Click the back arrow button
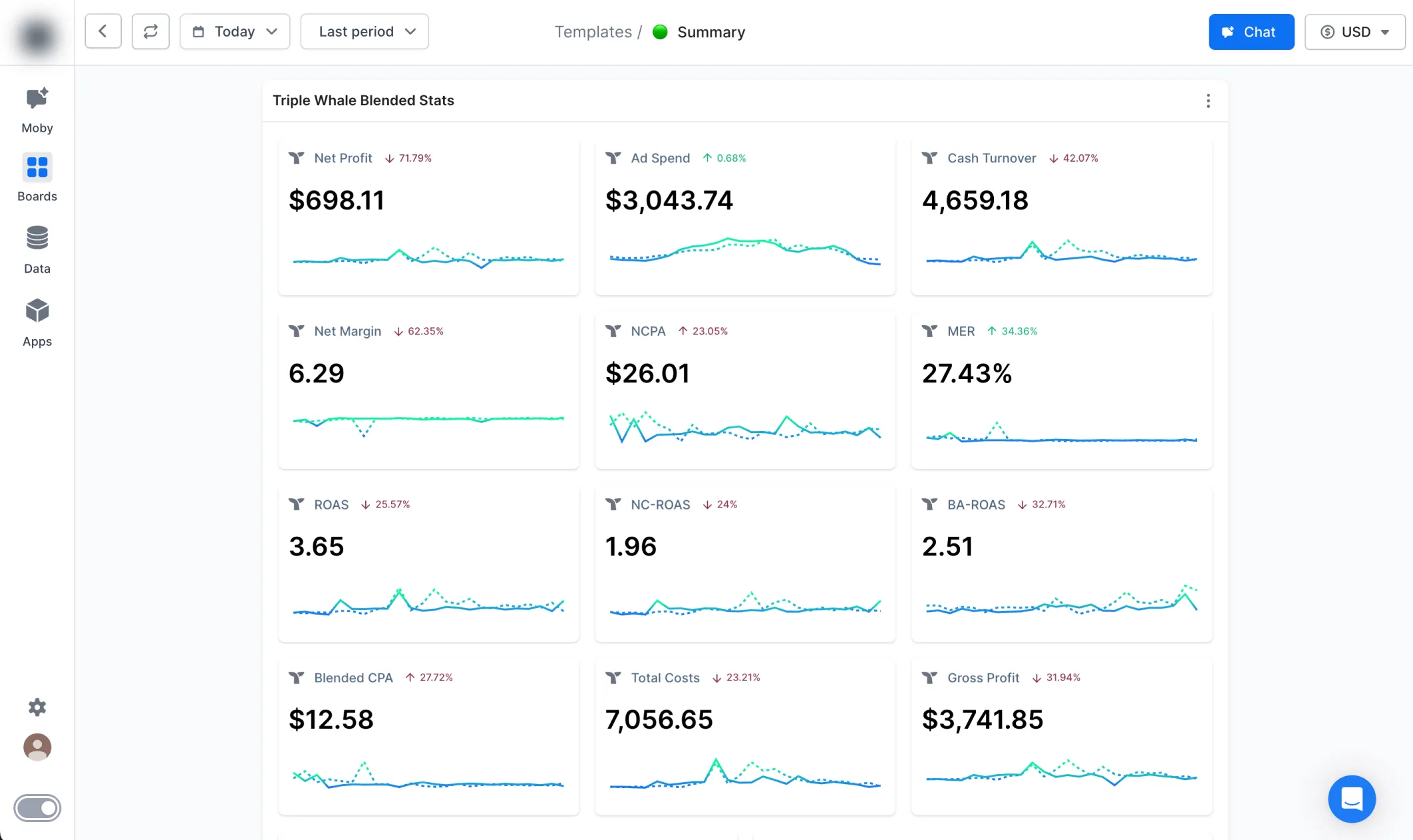Image resolution: width=1413 pixels, height=840 pixels. [x=103, y=31]
